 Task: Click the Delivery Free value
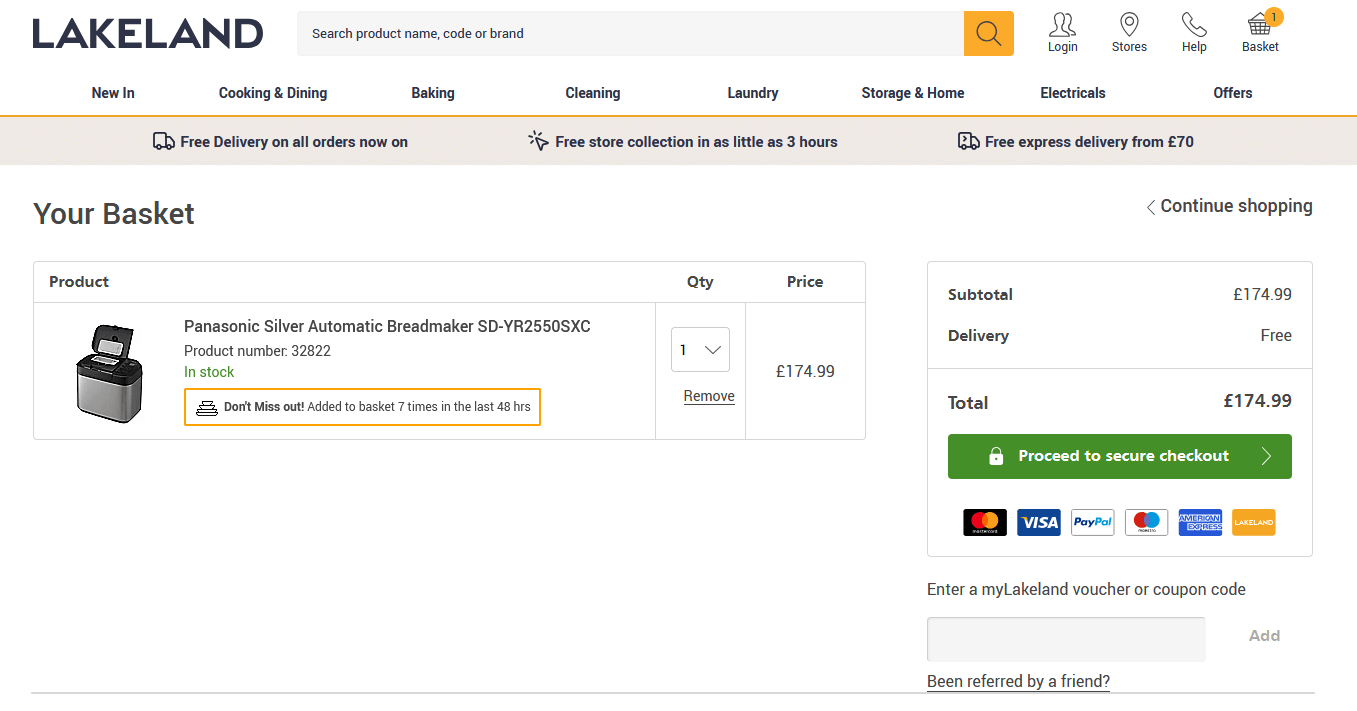tap(1276, 336)
